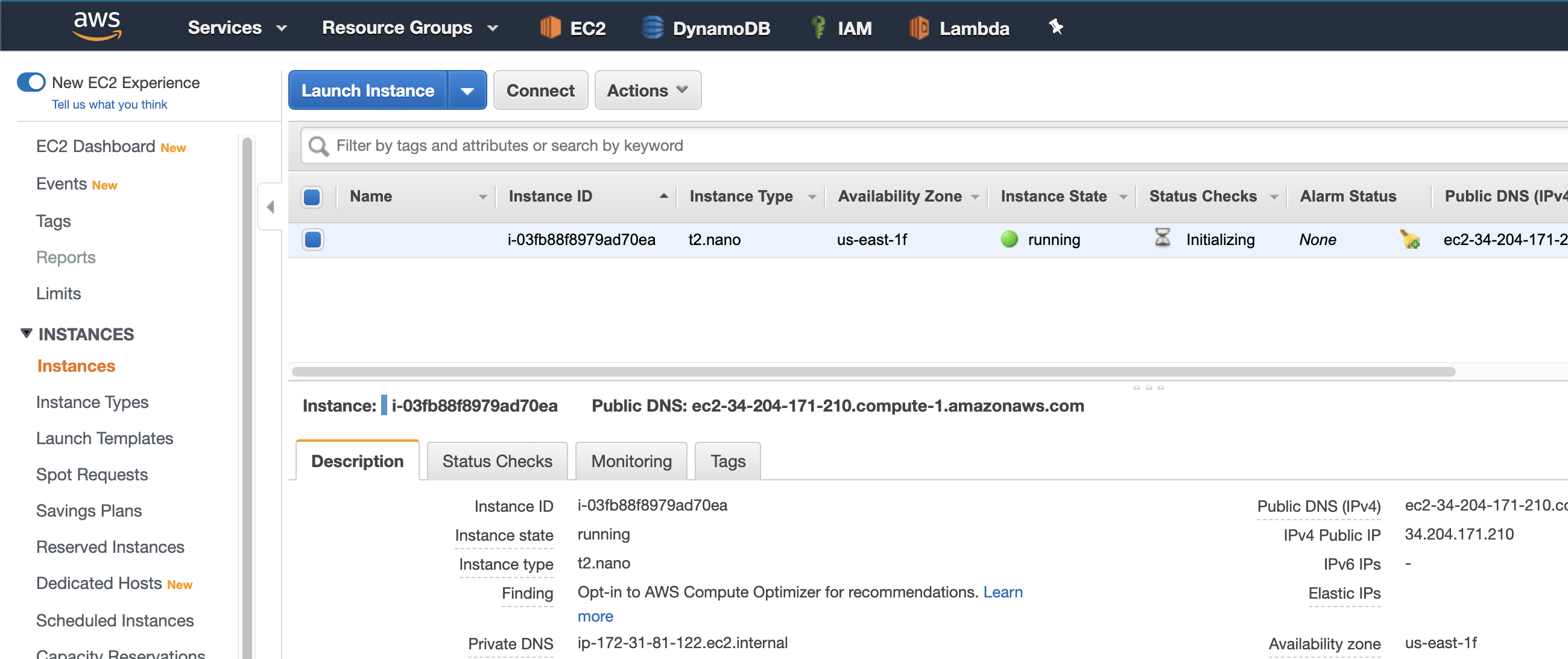
Task: Sort by Instance ID column arrow
Action: pos(663,196)
